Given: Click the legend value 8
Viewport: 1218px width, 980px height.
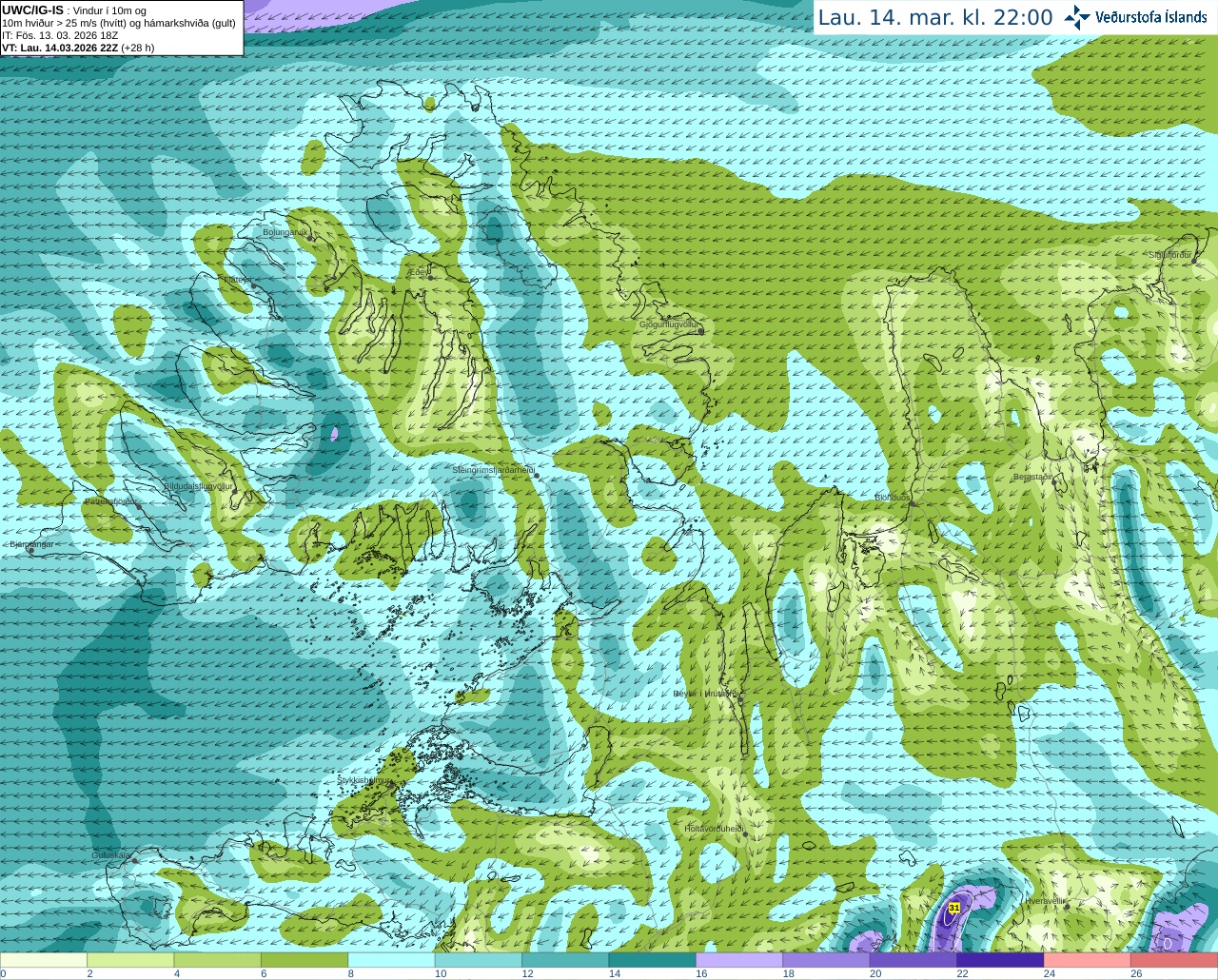Looking at the screenshot, I should click(x=351, y=974).
